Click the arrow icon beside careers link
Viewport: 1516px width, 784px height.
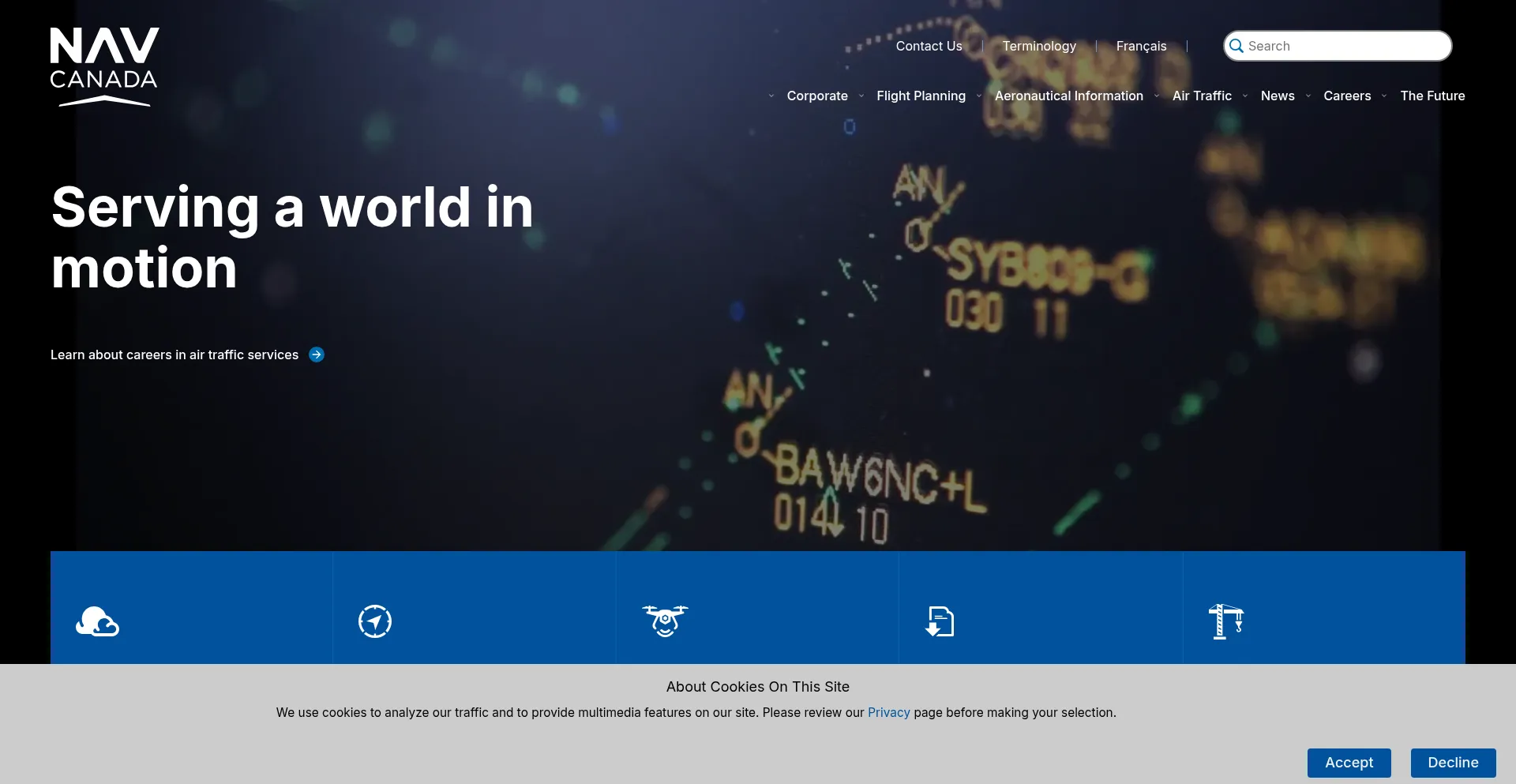pyautogui.click(x=316, y=354)
